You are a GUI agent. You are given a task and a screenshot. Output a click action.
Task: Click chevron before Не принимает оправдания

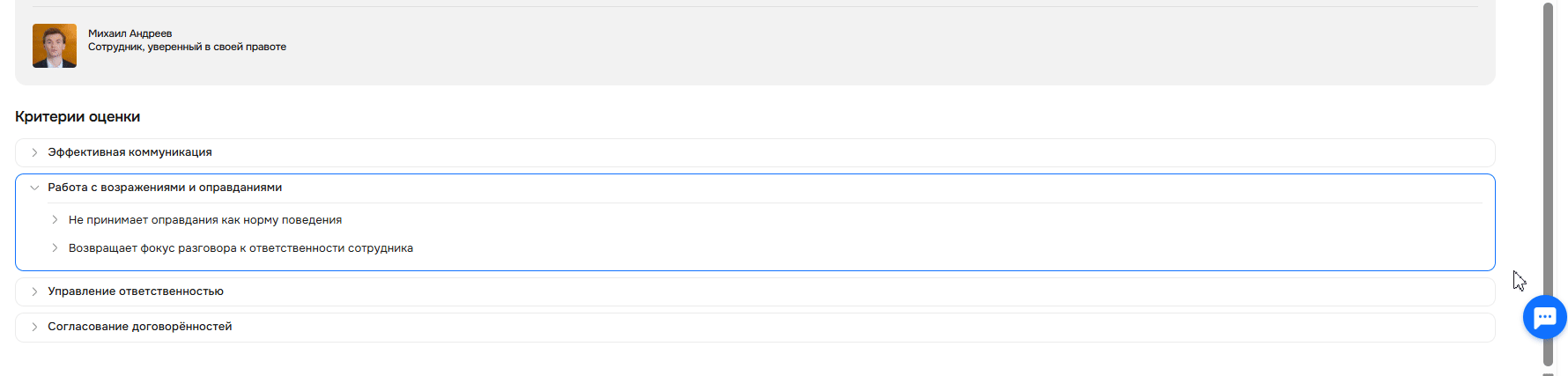55,220
